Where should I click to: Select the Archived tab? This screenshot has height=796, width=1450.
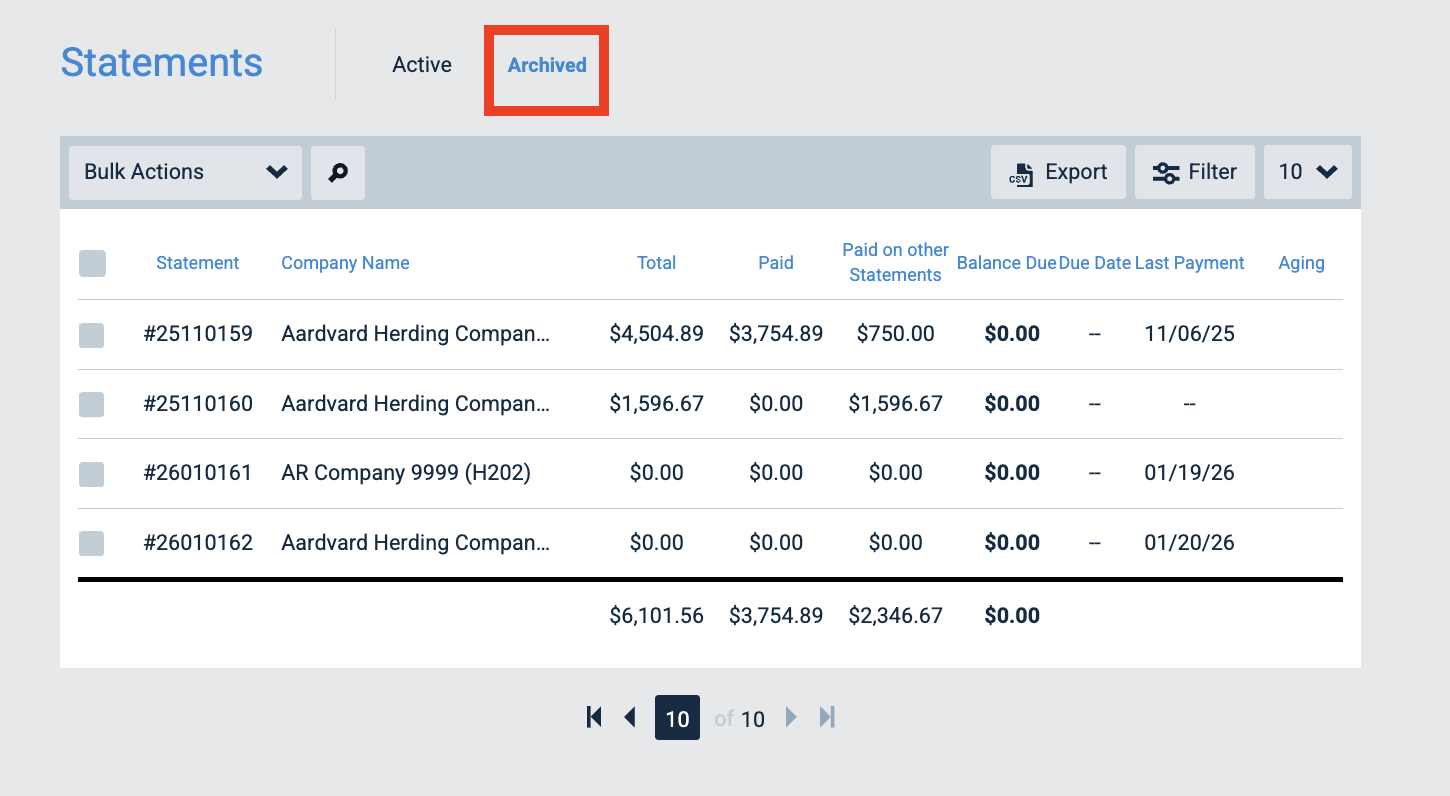tap(547, 65)
